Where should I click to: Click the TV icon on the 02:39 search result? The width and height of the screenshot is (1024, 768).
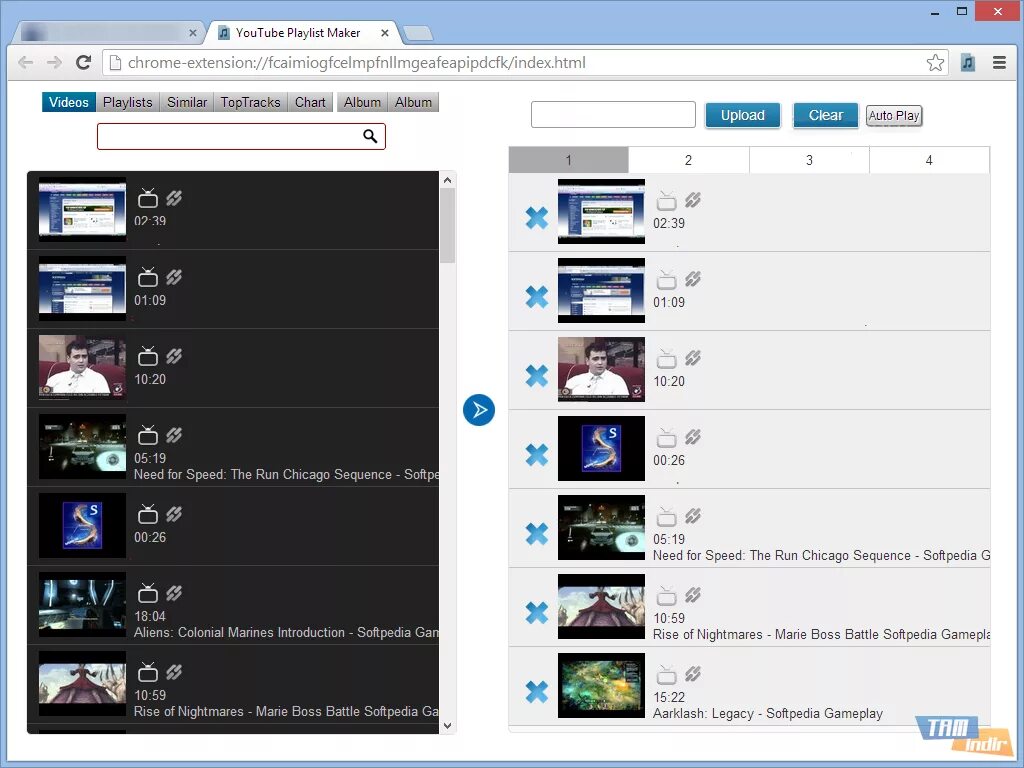coord(148,198)
